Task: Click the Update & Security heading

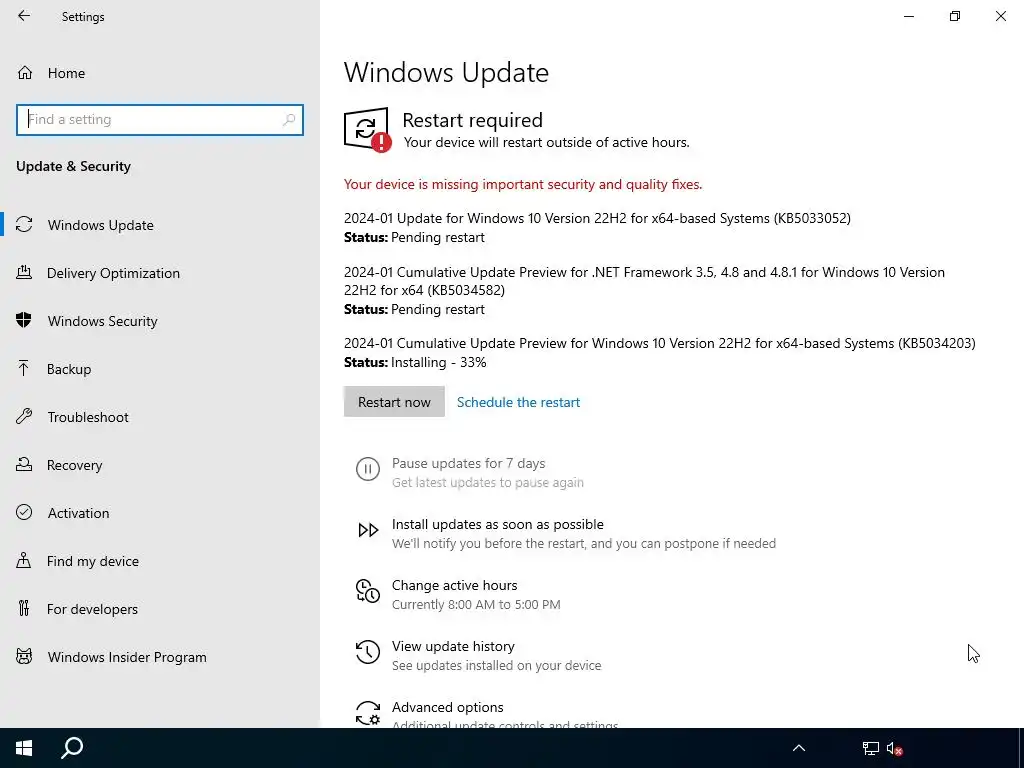Action: (73, 166)
